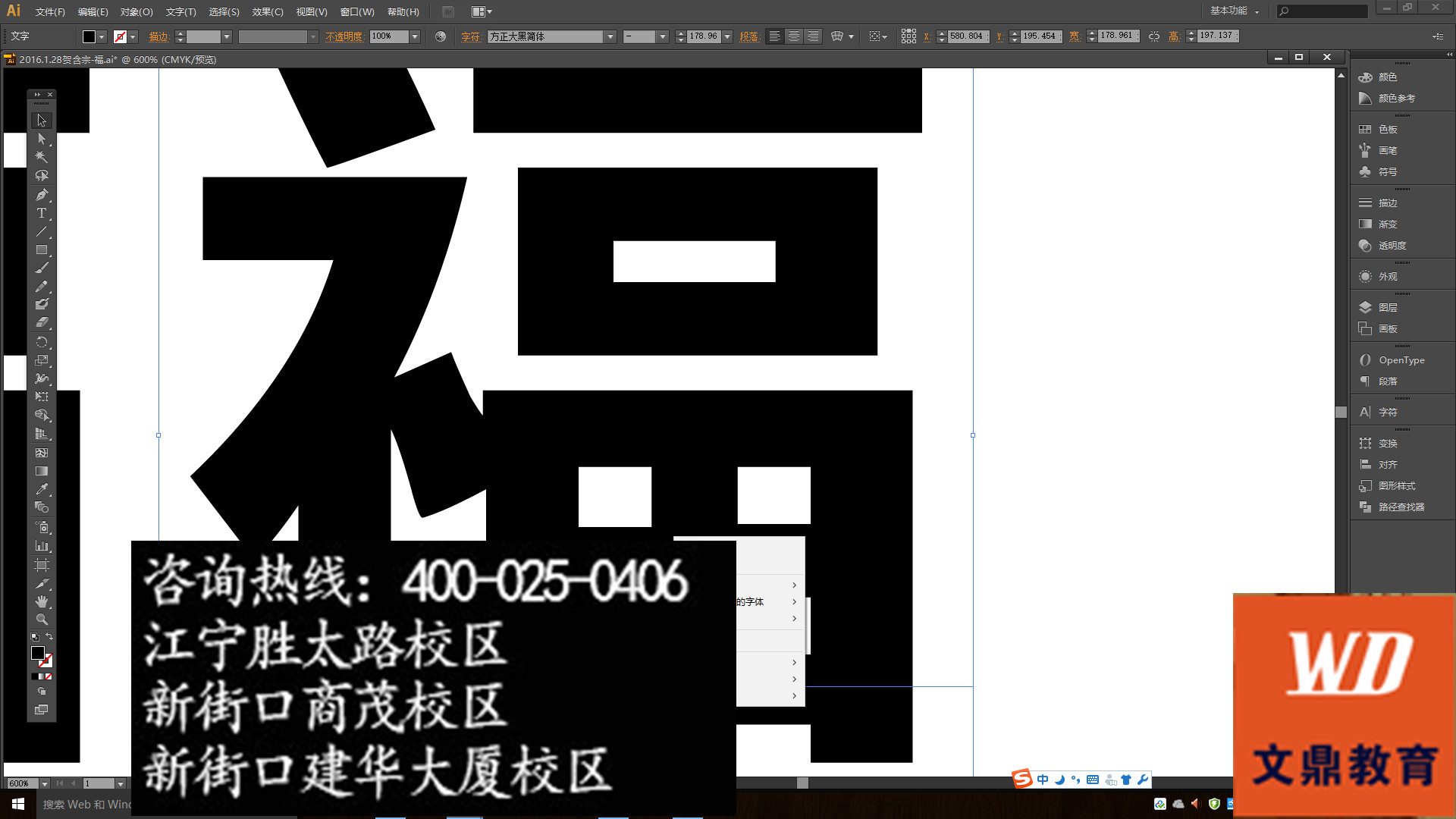This screenshot has width=1456, height=819.
Task: Open the font style dropdown
Action: 662,36
